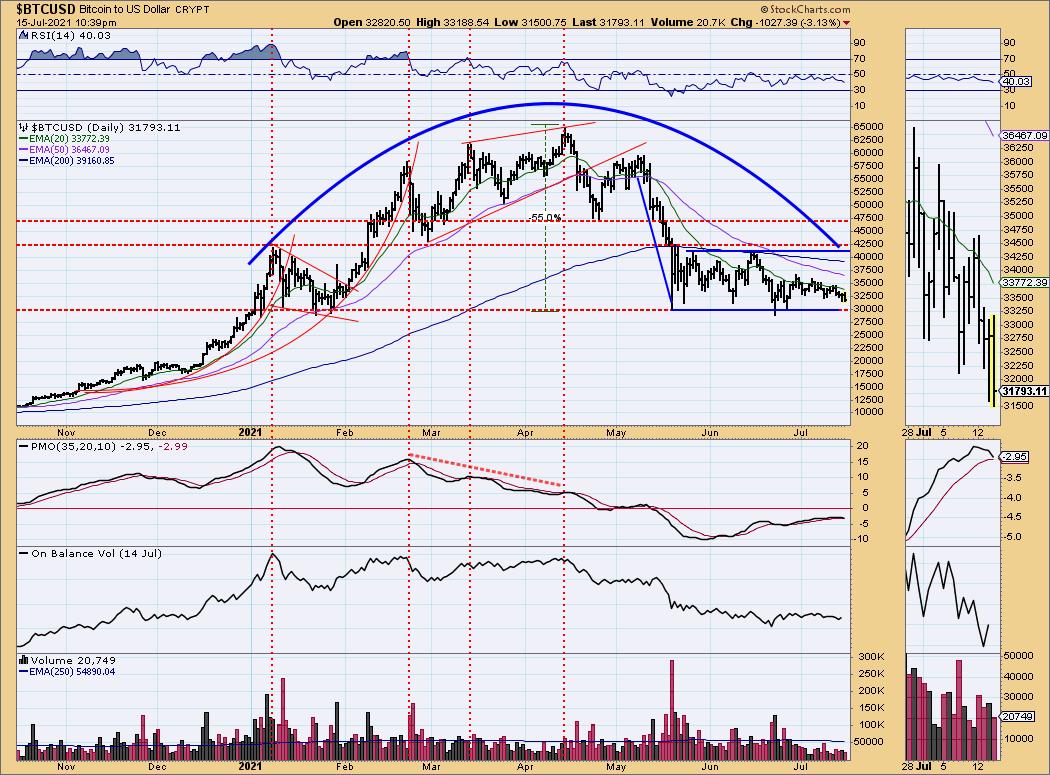Click the 40.03 RSI value tag
1050x775 pixels.
[1014, 81]
